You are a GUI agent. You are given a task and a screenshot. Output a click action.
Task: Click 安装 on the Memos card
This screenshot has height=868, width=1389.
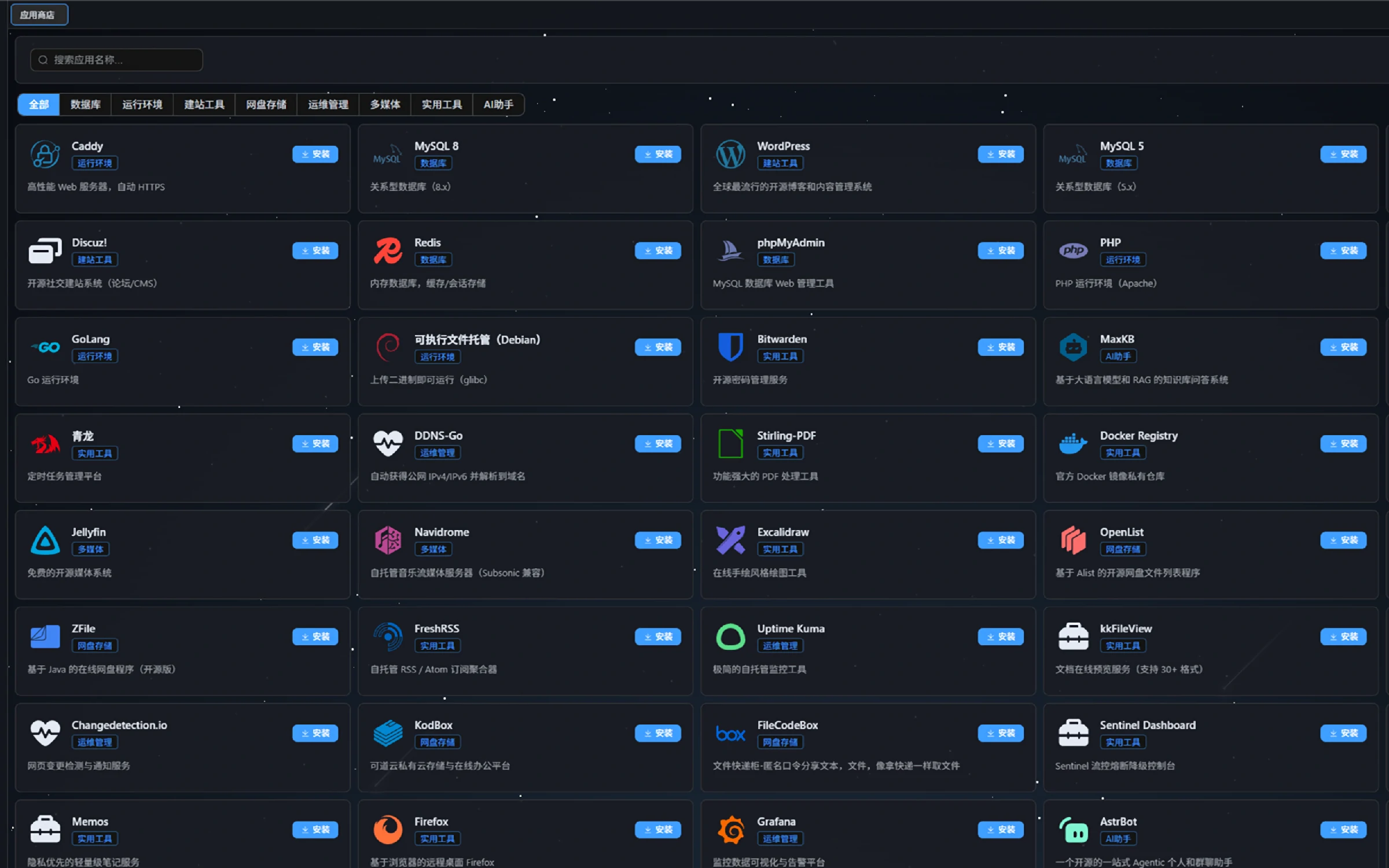315,830
